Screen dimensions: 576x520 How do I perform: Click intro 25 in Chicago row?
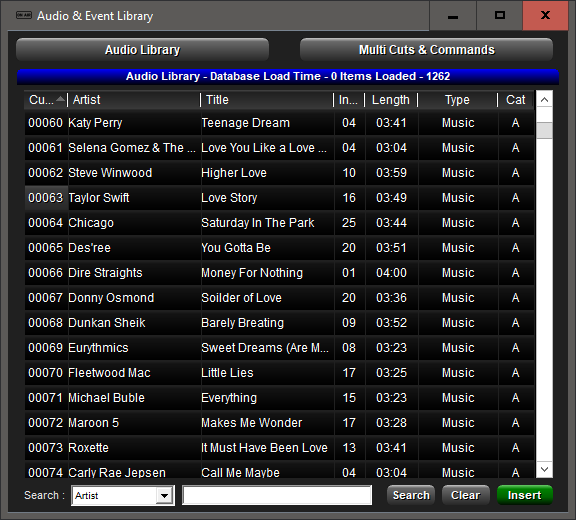tap(349, 223)
